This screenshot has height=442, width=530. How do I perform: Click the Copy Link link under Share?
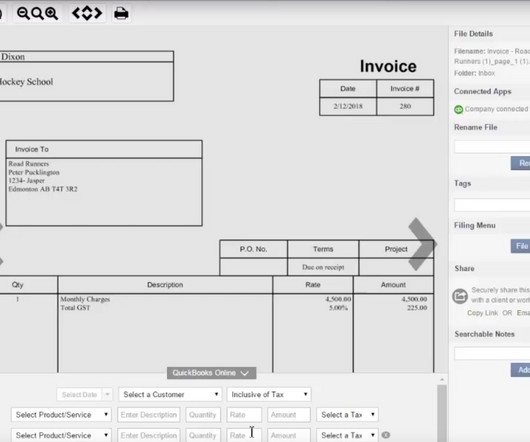point(482,313)
